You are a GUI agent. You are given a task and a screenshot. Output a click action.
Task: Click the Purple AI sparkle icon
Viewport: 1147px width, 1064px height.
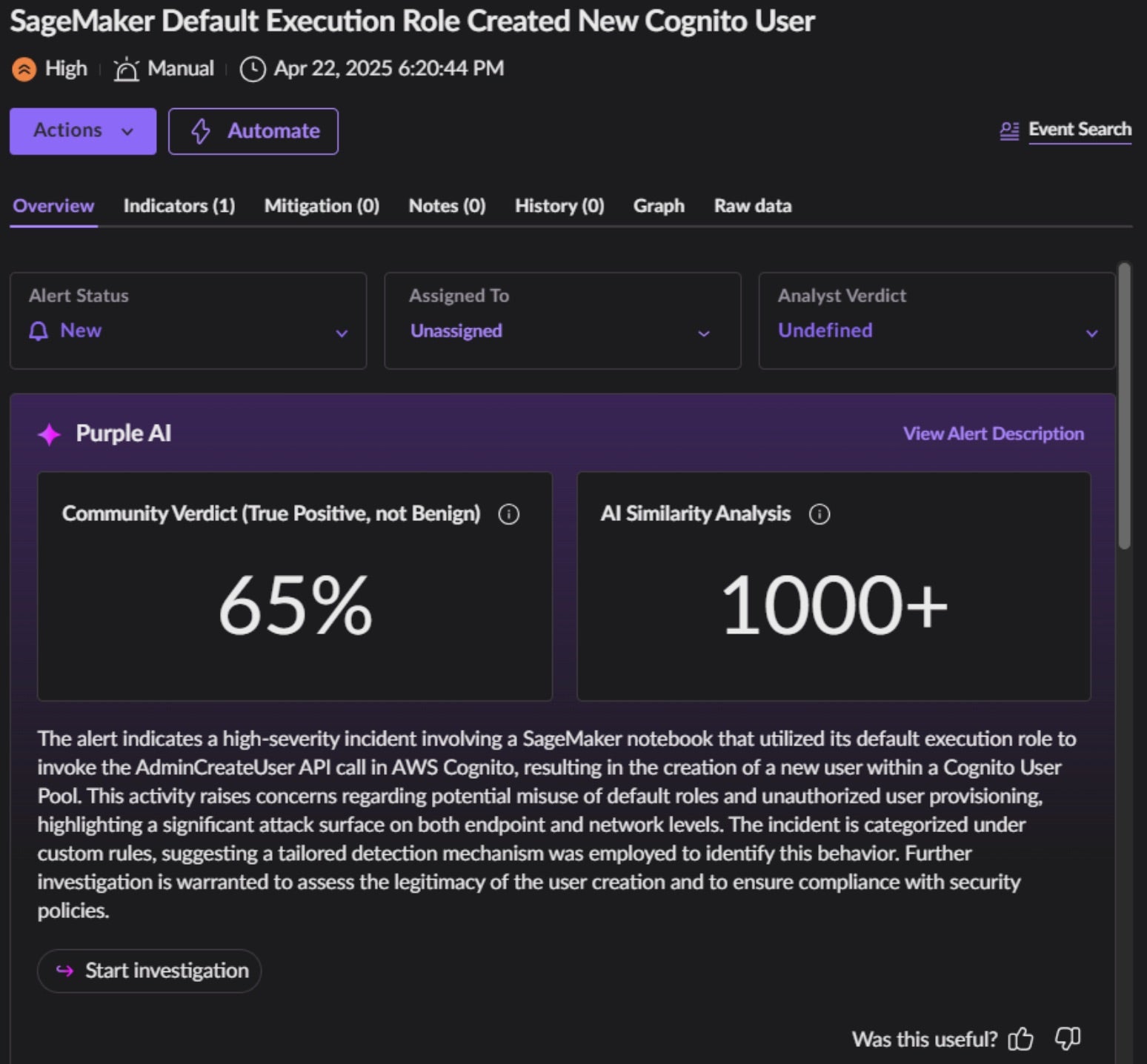point(50,434)
